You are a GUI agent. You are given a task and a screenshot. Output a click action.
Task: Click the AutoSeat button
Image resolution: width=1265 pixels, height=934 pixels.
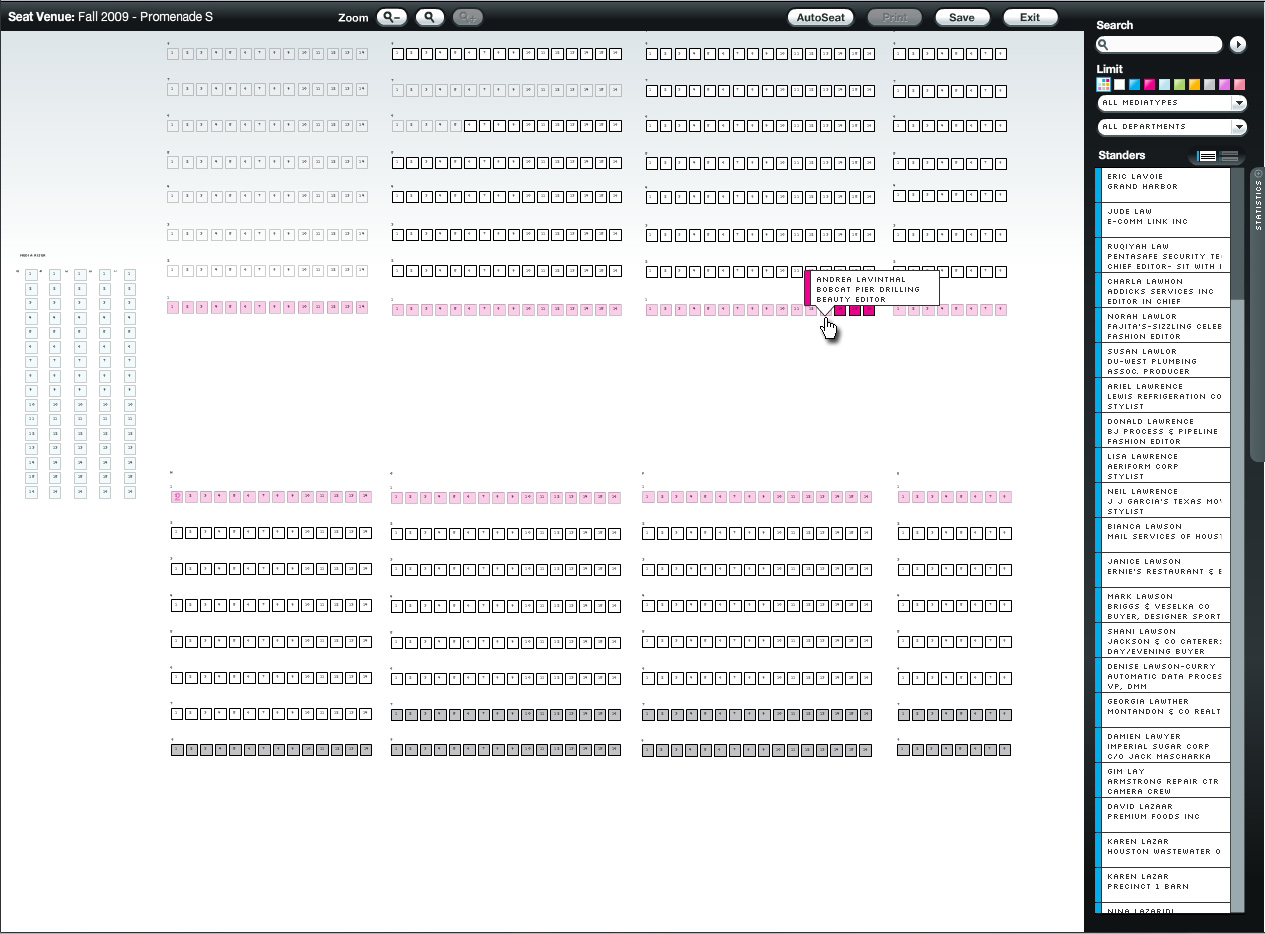tap(821, 17)
